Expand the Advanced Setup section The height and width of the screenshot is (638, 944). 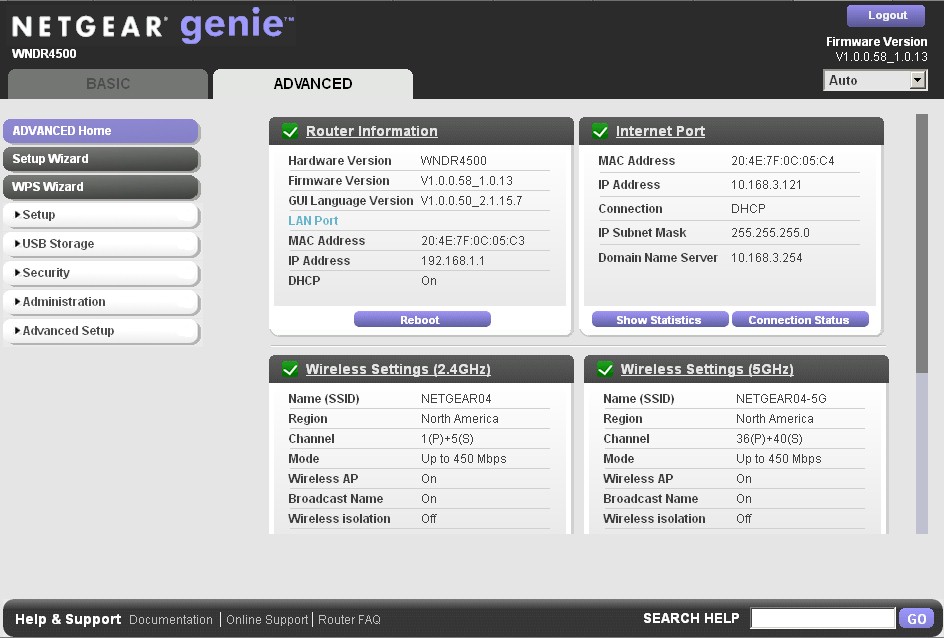101,330
